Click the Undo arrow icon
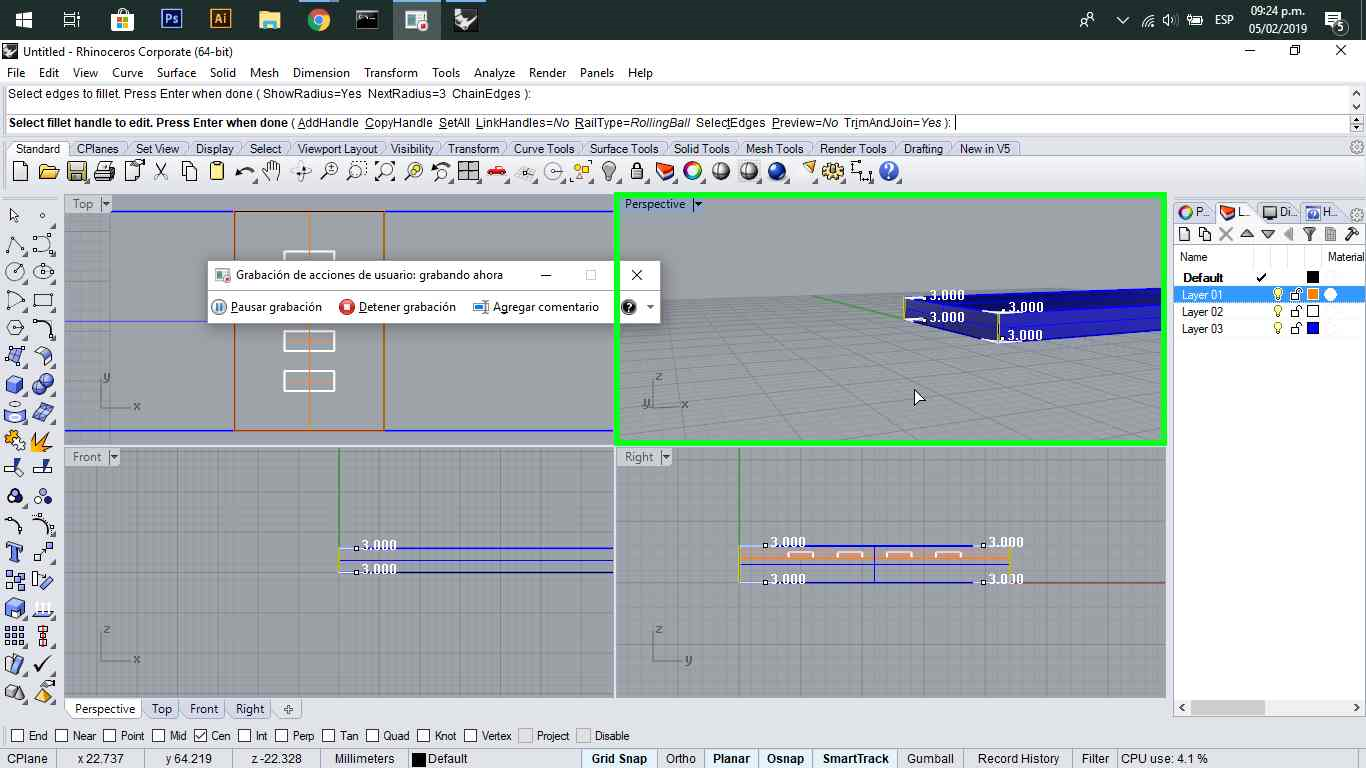The image size is (1366, 768). coord(244,172)
